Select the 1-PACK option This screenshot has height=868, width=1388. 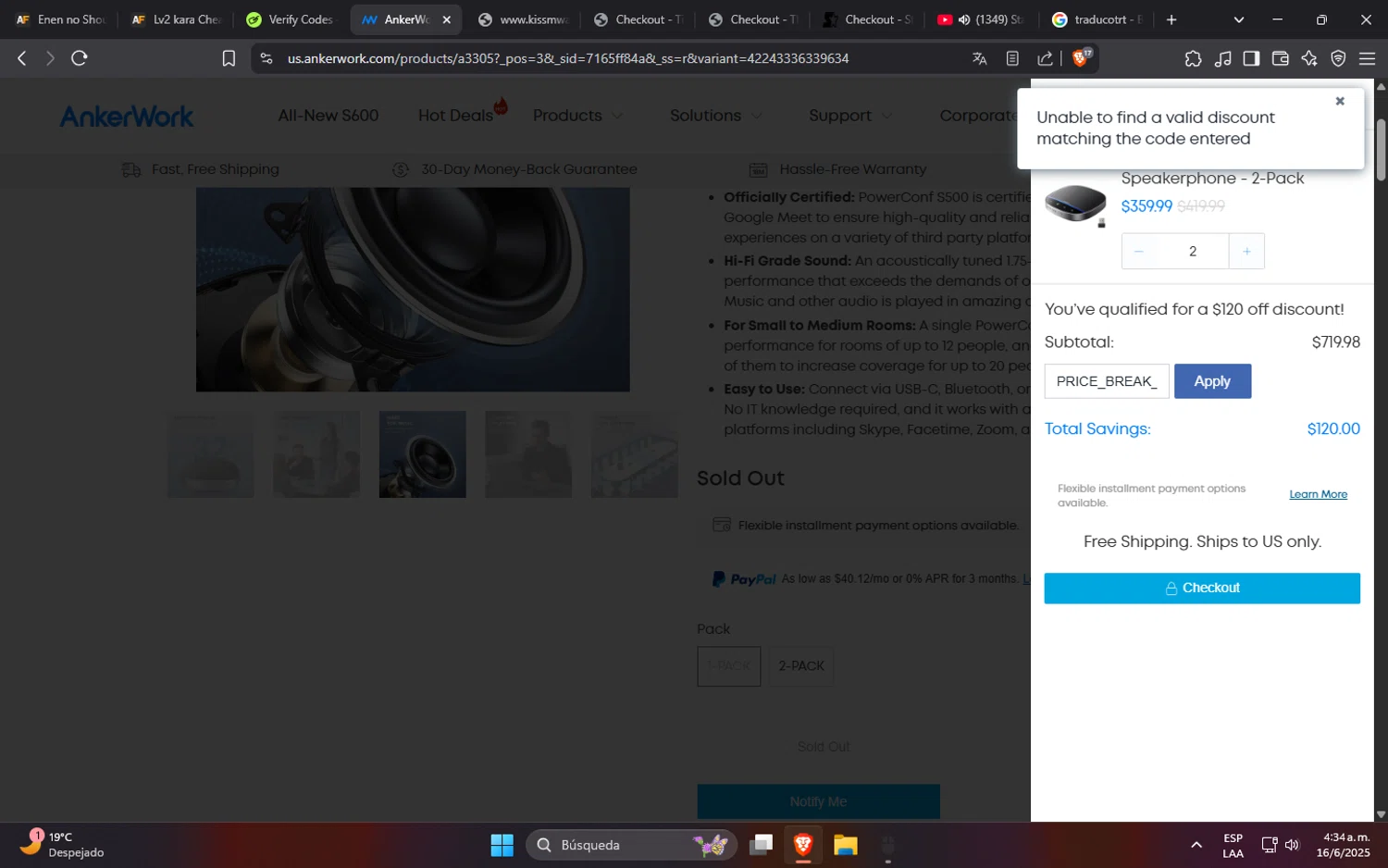[x=729, y=666]
